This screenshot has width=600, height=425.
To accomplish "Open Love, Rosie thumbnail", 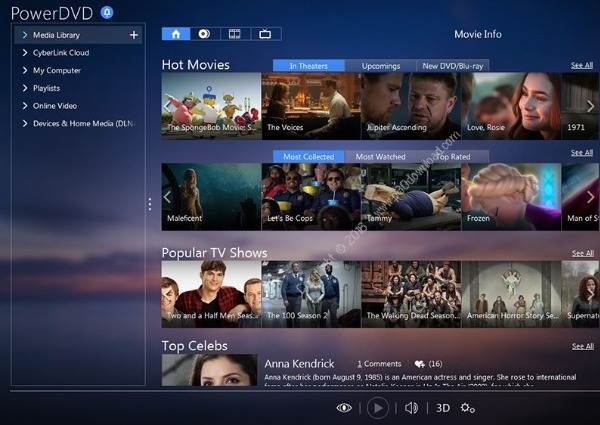I will click(x=512, y=106).
